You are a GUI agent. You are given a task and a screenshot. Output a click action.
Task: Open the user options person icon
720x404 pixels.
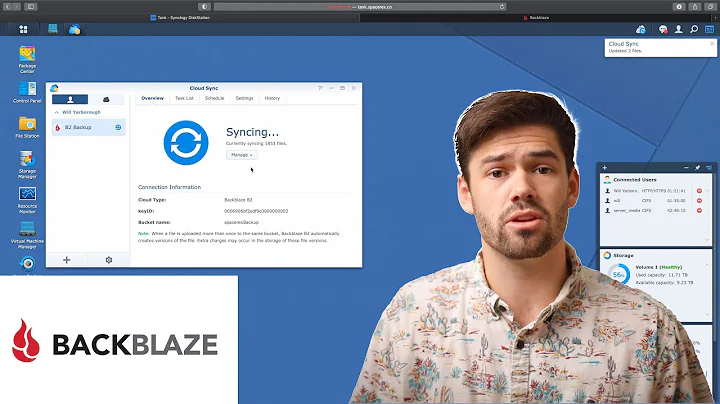(678, 29)
